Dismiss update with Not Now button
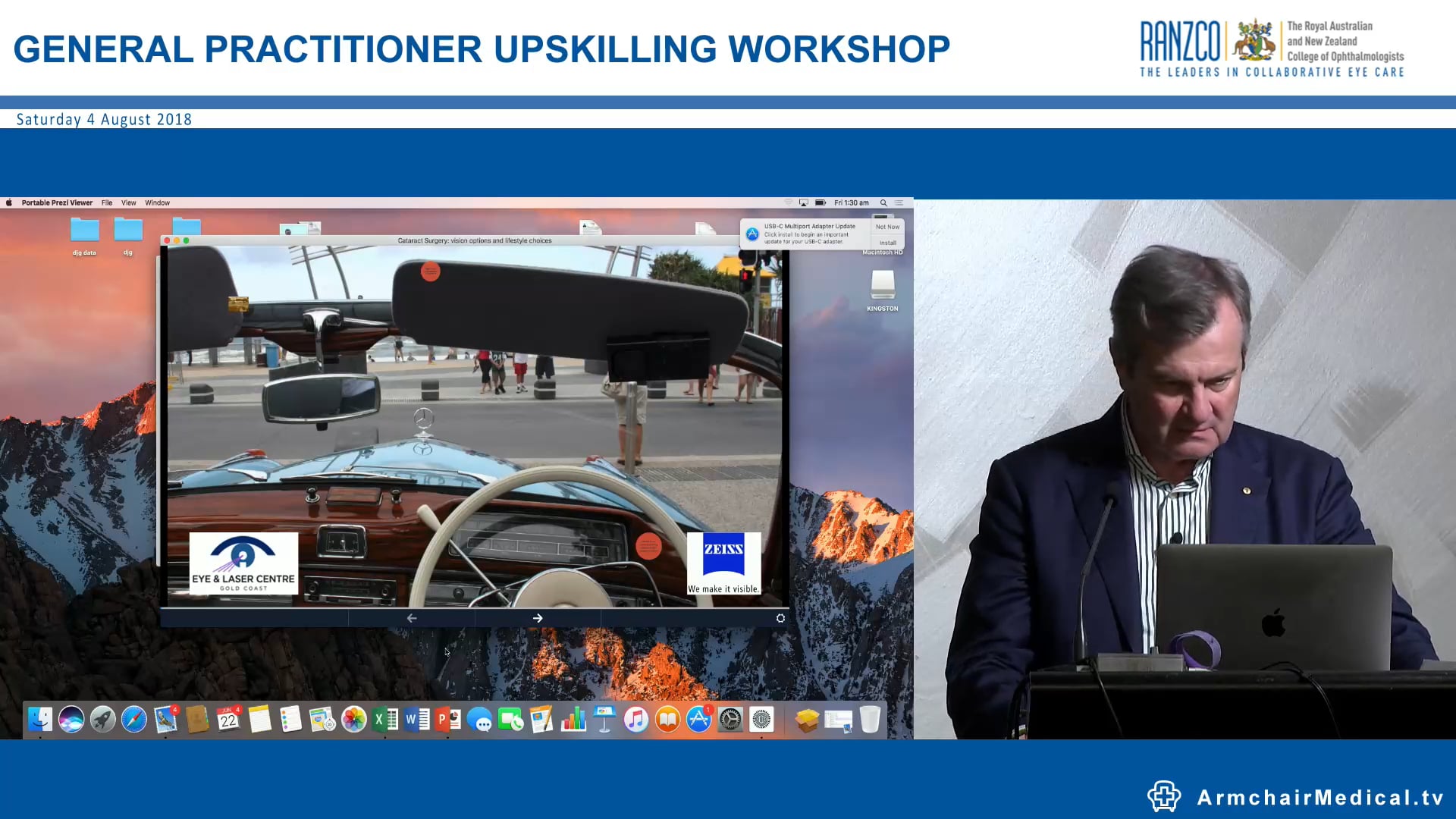The width and height of the screenshot is (1456, 819). (x=887, y=227)
